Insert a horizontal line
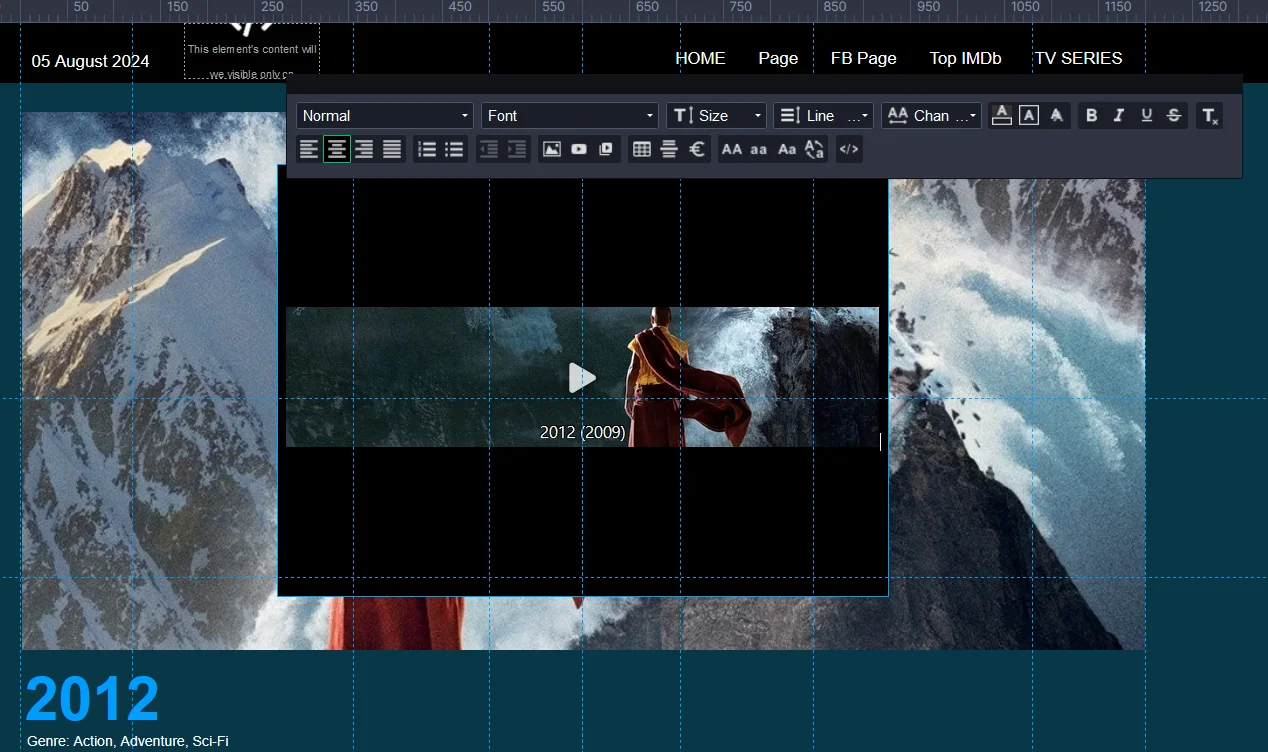Viewport: 1268px width, 752px height. (669, 150)
